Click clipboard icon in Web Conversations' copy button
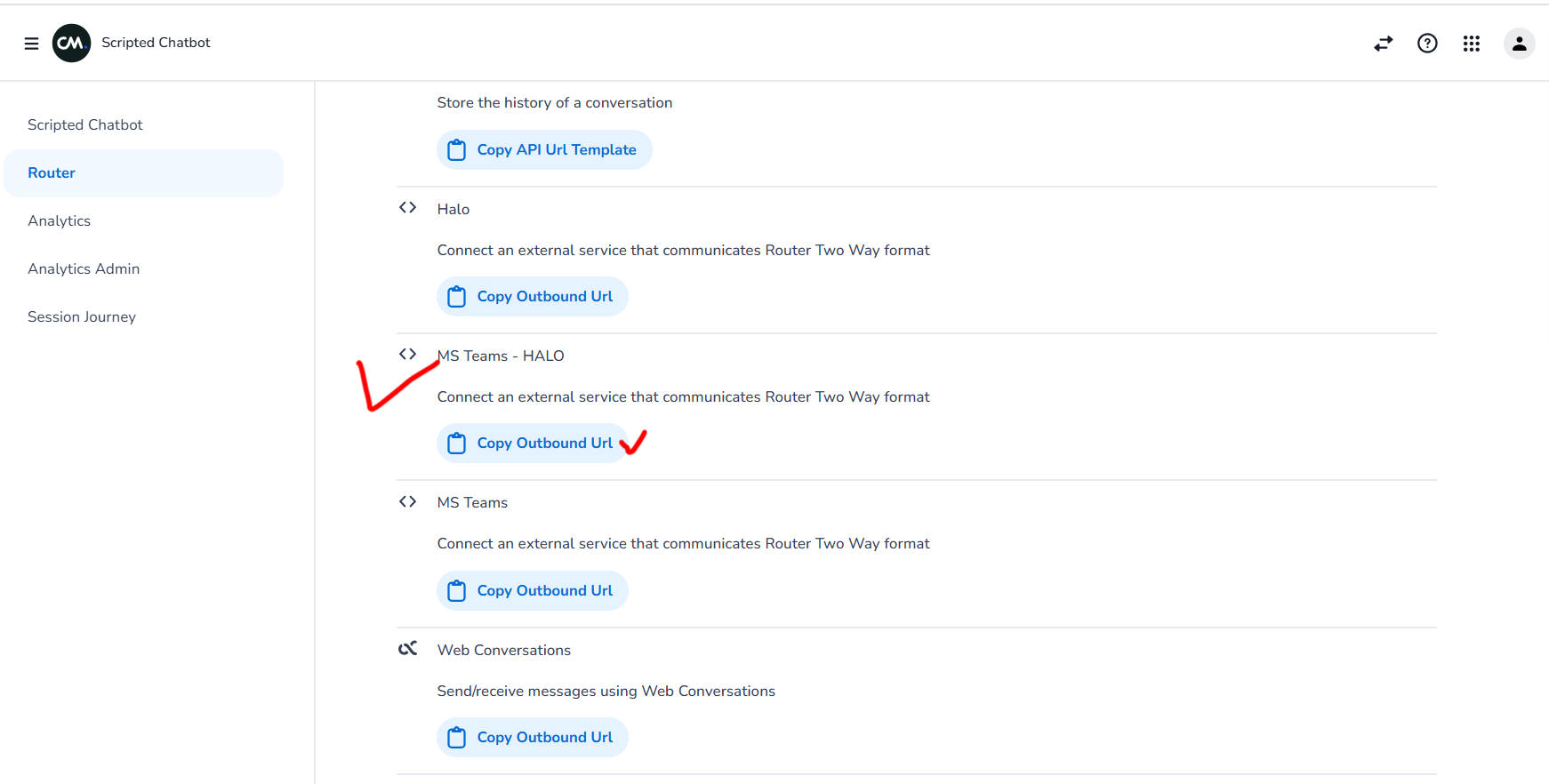The width and height of the screenshot is (1549, 784). 457,738
